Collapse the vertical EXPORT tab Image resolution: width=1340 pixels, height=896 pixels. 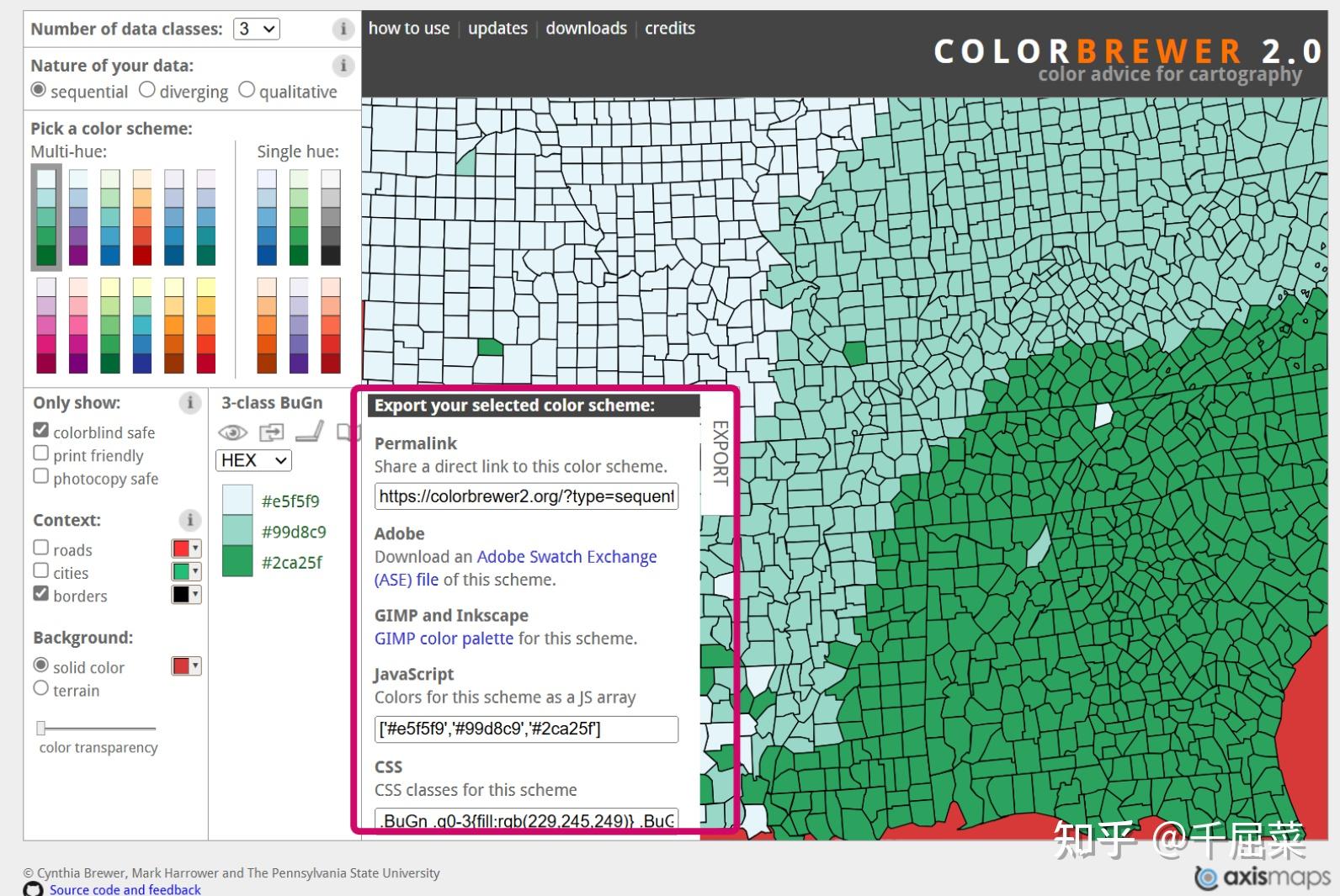(720, 453)
